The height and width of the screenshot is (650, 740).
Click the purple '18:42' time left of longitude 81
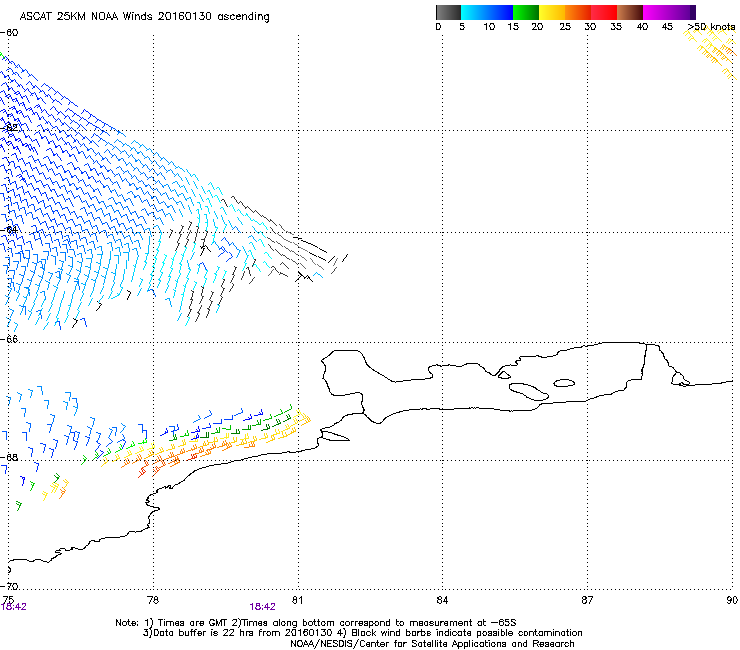[x=262, y=607]
